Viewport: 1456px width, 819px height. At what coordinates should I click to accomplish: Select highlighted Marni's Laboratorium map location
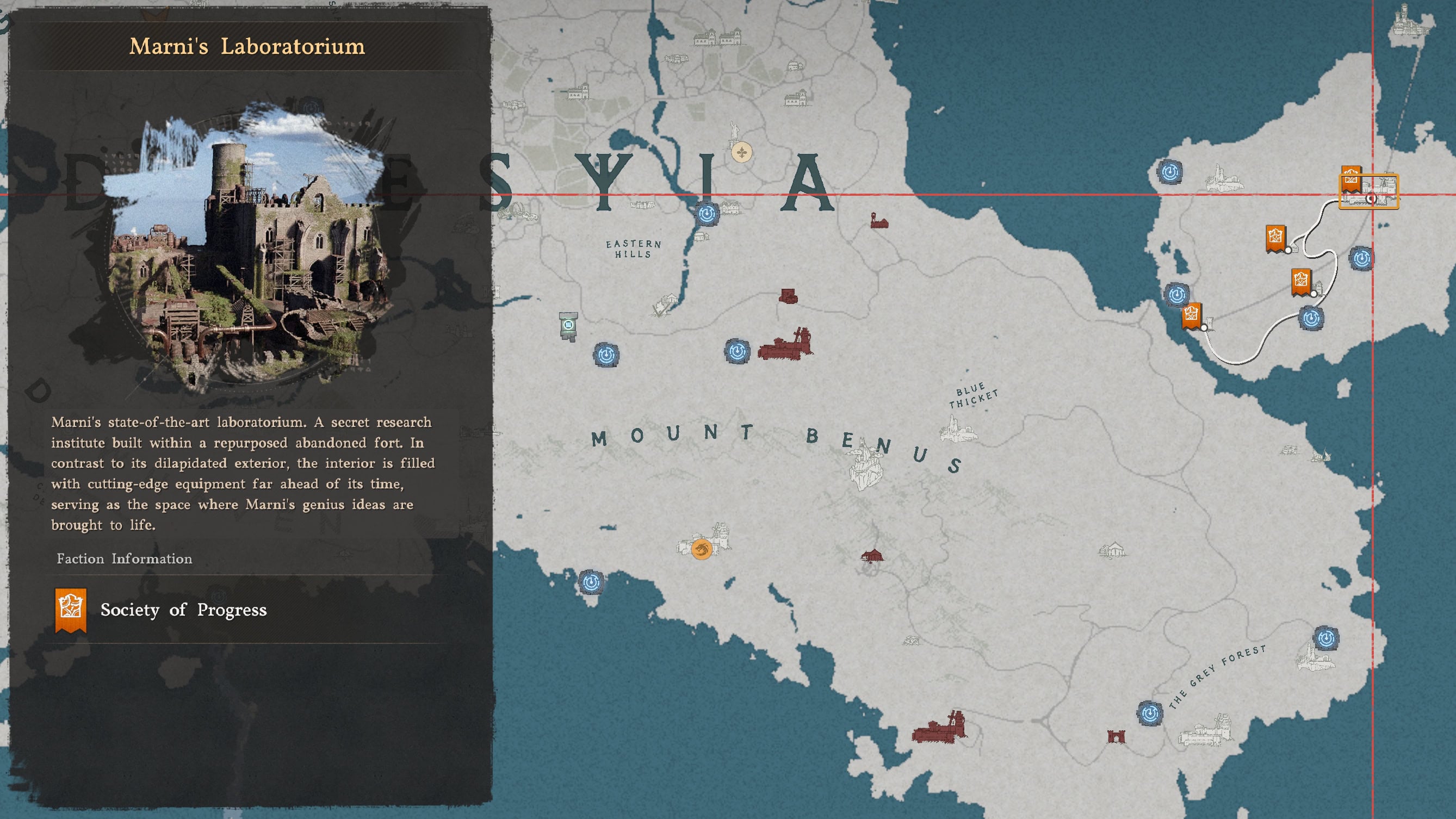[1368, 191]
